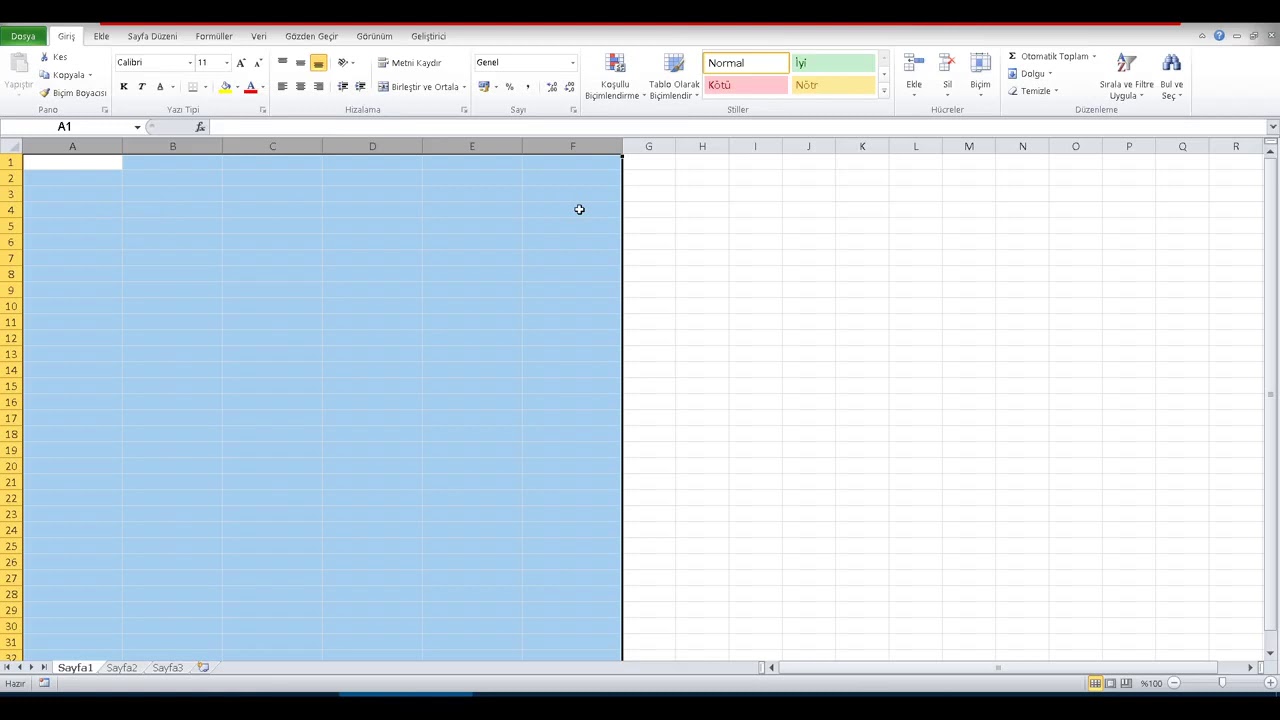Image resolution: width=1280 pixels, height=720 pixels.
Task: Switch to Page Break Preview icon
Action: pyautogui.click(x=1126, y=683)
